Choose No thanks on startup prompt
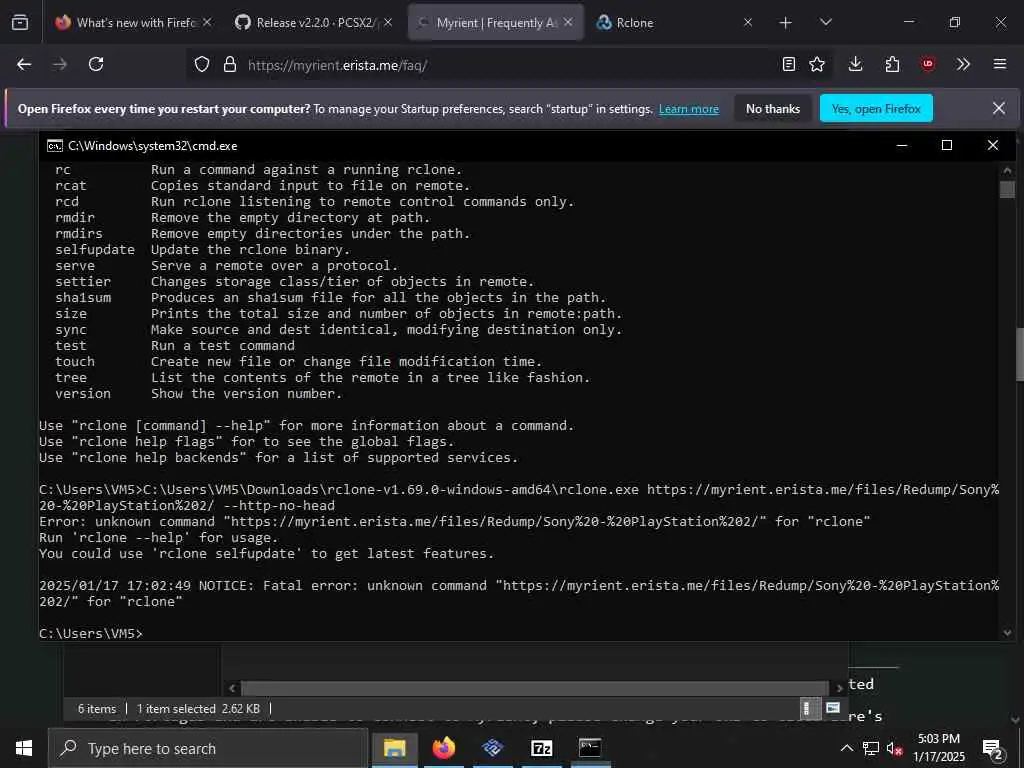Screen dimensions: 1024x768 (x=773, y=109)
